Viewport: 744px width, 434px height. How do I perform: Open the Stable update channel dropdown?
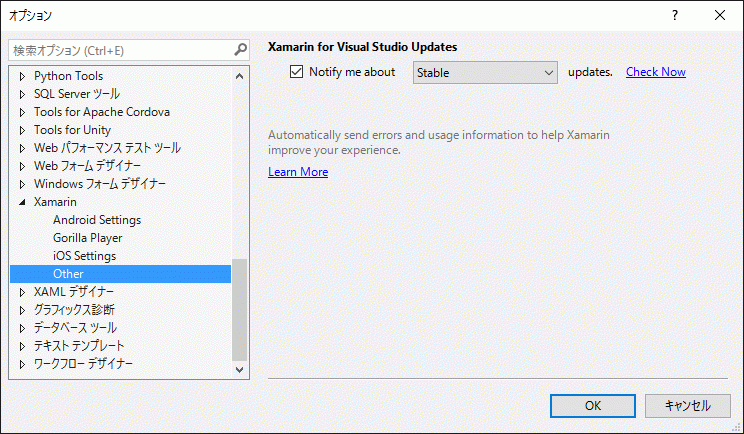point(485,73)
